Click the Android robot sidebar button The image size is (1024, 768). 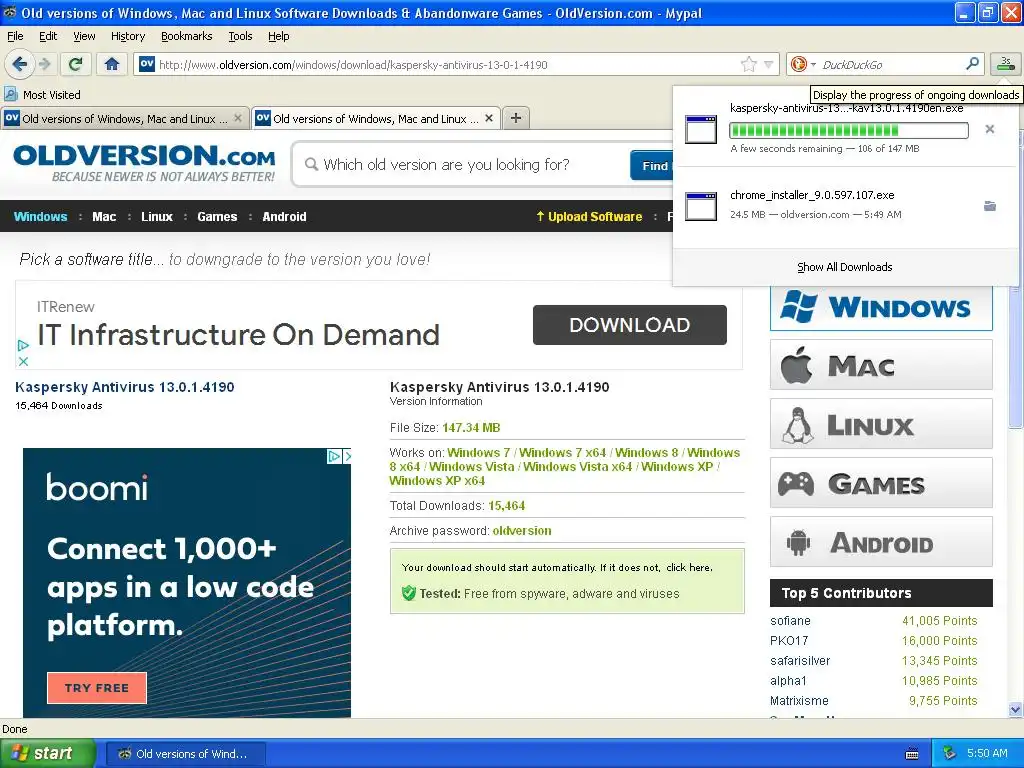point(881,541)
